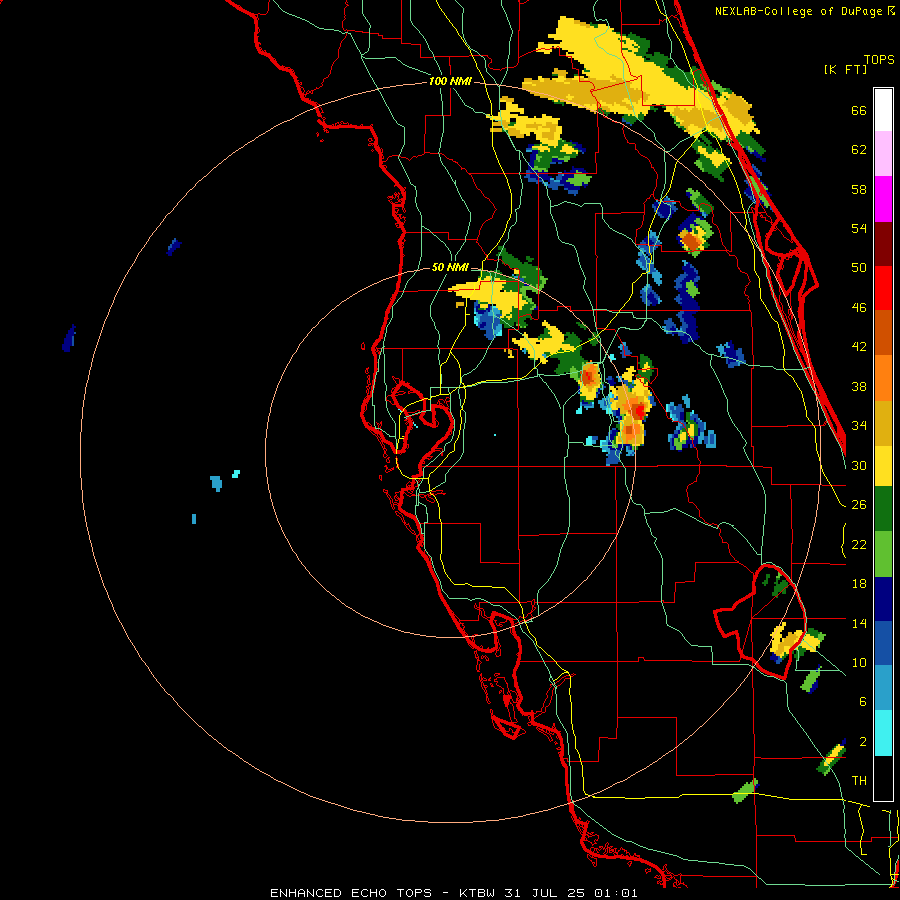The height and width of the screenshot is (900, 900).
Task: Click the light green 22 legend swatch
Action: [x=883, y=554]
